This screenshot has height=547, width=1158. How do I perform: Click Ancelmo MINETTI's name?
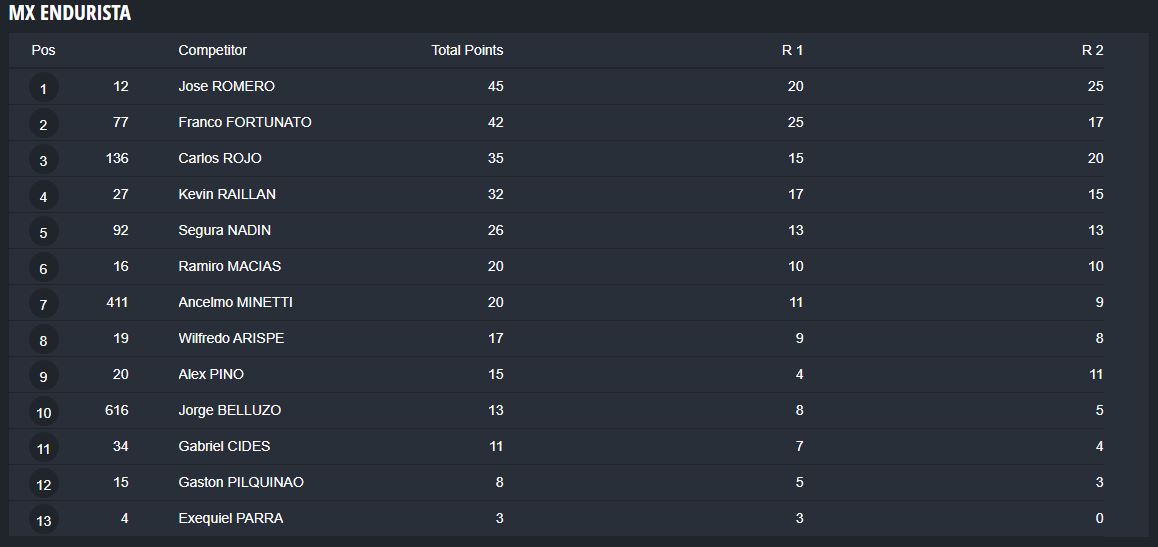(230, 302)
